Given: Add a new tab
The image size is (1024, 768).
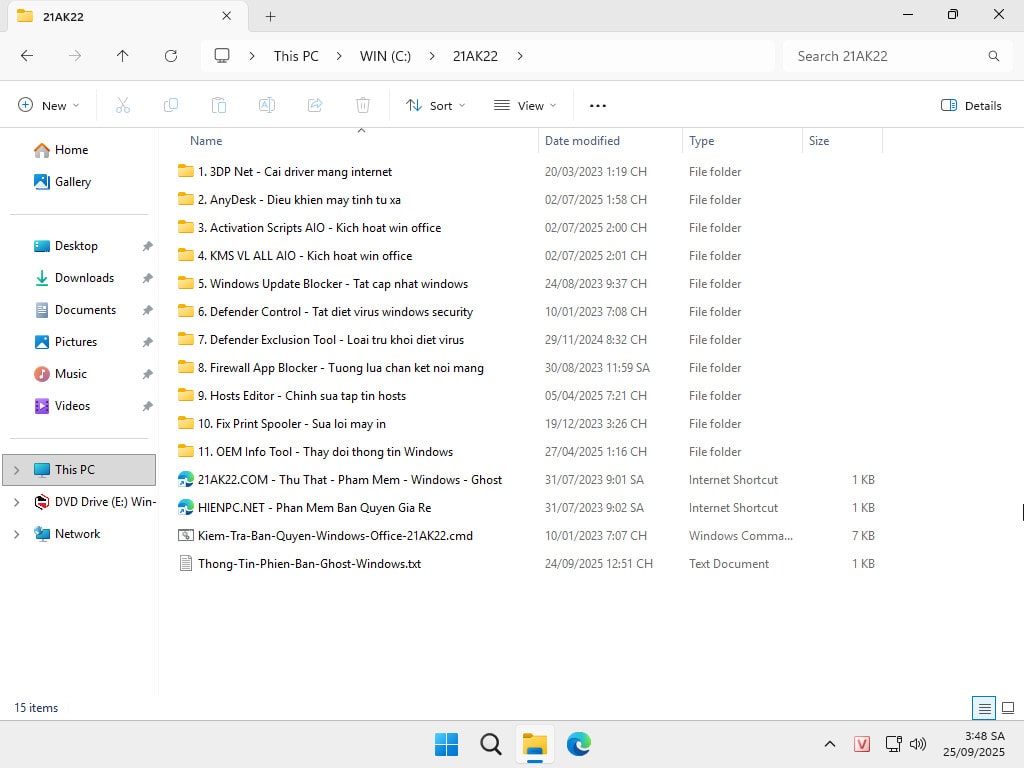Looking at the screenshot, I should tap(270, 16).
